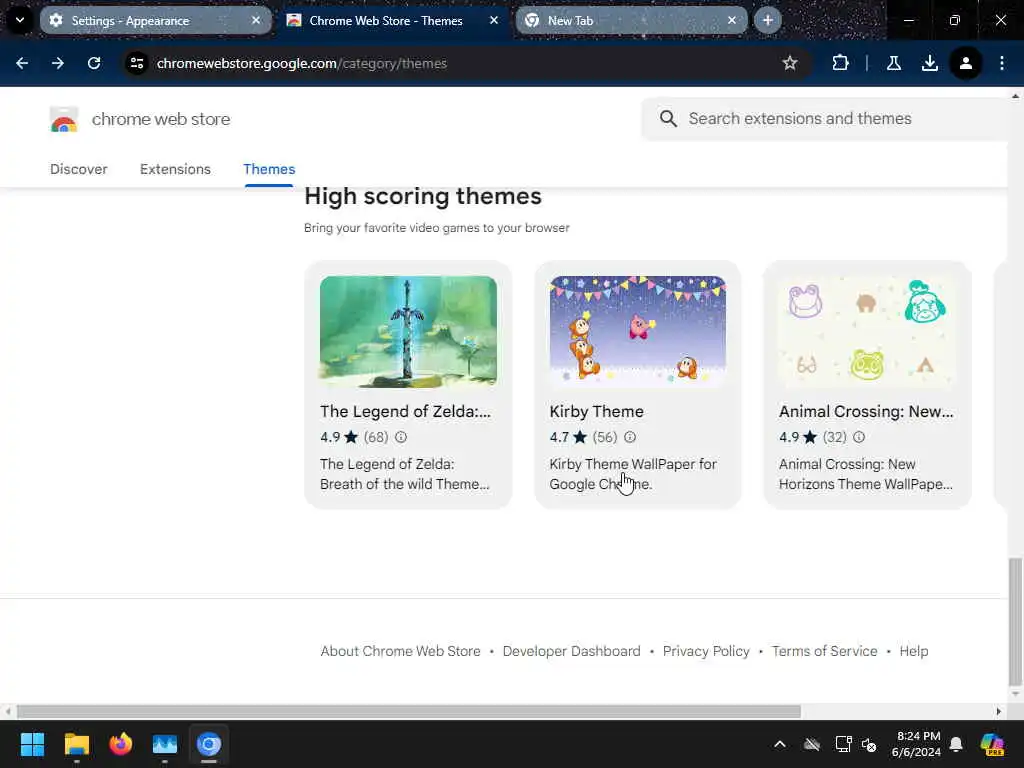The image size is (1024, 768).
Task: Open Animal Crossing theme thumbnail
Action: click(x=867, y=331)
